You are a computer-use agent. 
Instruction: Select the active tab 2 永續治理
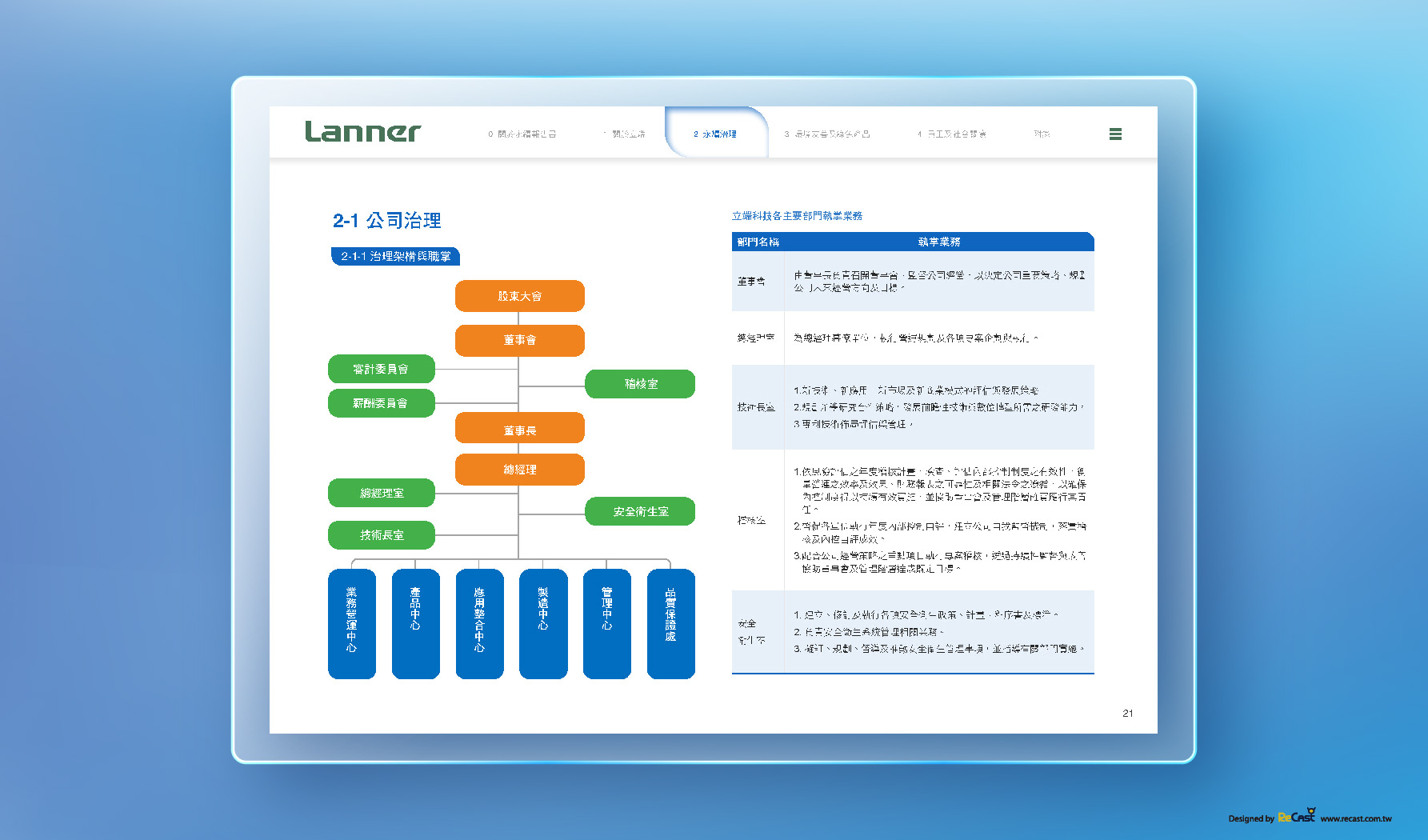click(x=715, y=134)
